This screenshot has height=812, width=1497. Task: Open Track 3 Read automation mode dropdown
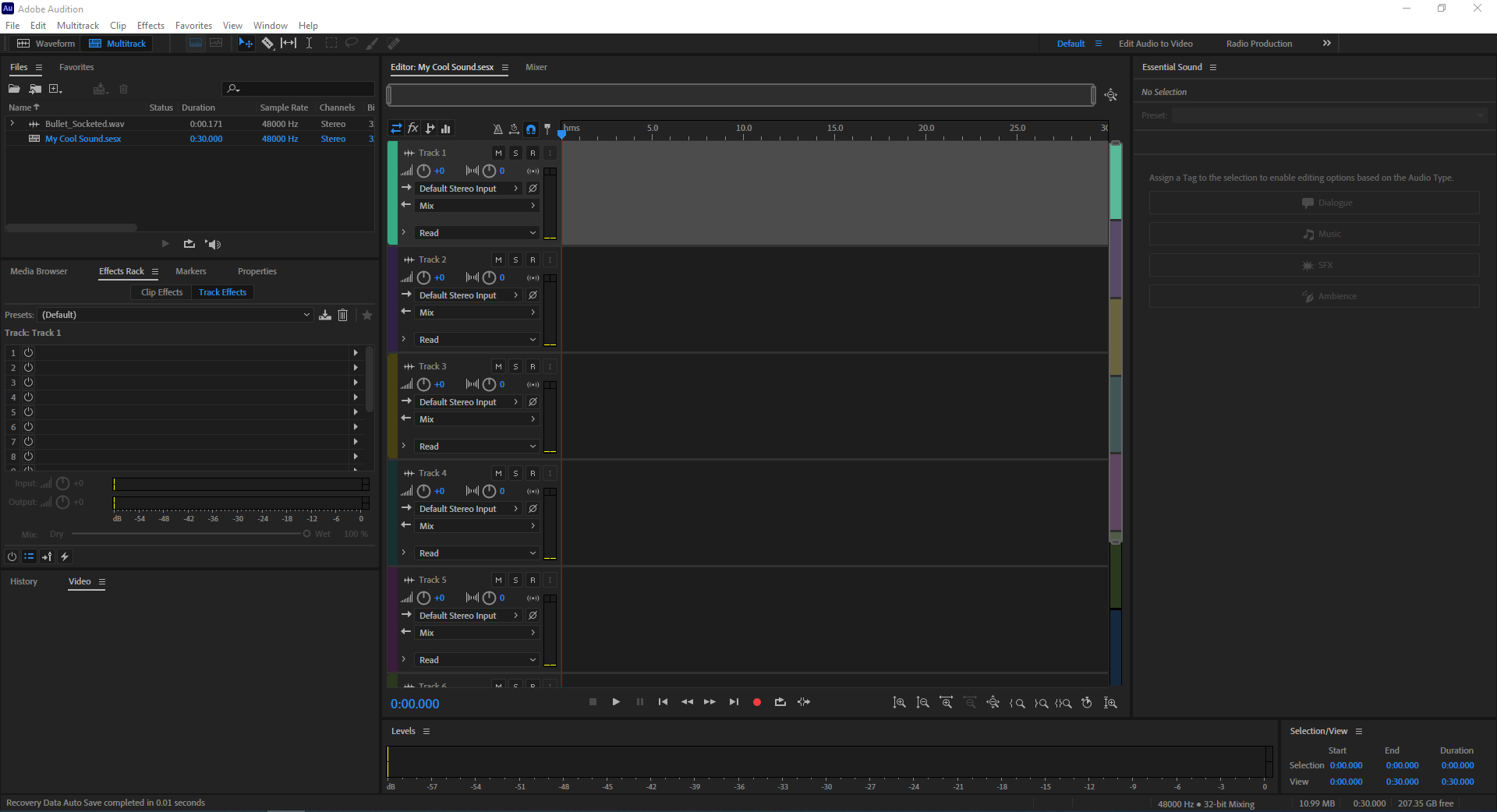476,447
